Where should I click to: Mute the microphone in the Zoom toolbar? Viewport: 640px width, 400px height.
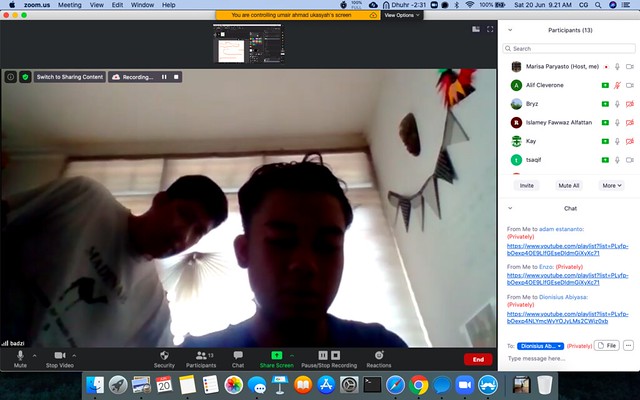coord(20,355)
